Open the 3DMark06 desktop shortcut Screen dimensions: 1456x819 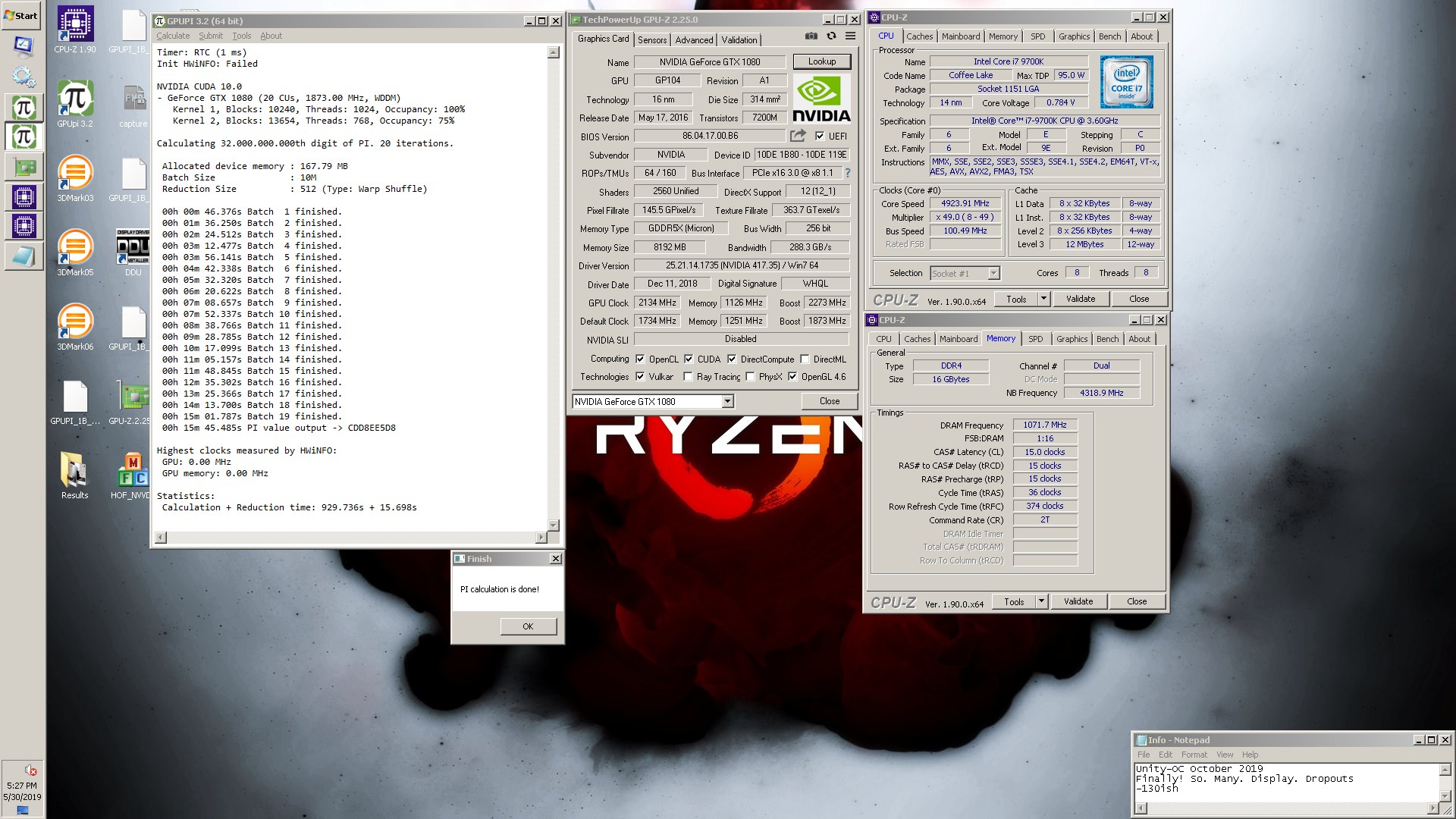pyautogui.click(x=75, y=327)
